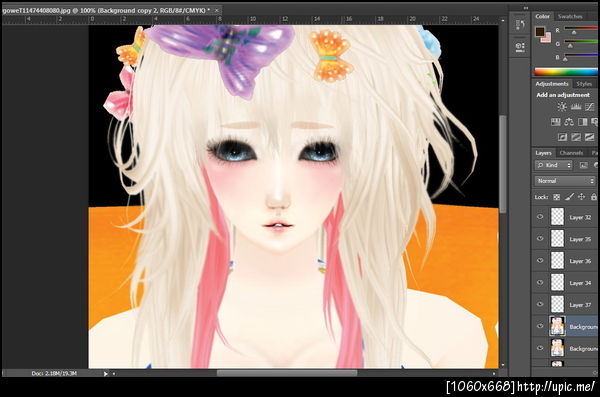Open the Properties panel icon
This screenshot has height=397, width=600.
point(520,47)
